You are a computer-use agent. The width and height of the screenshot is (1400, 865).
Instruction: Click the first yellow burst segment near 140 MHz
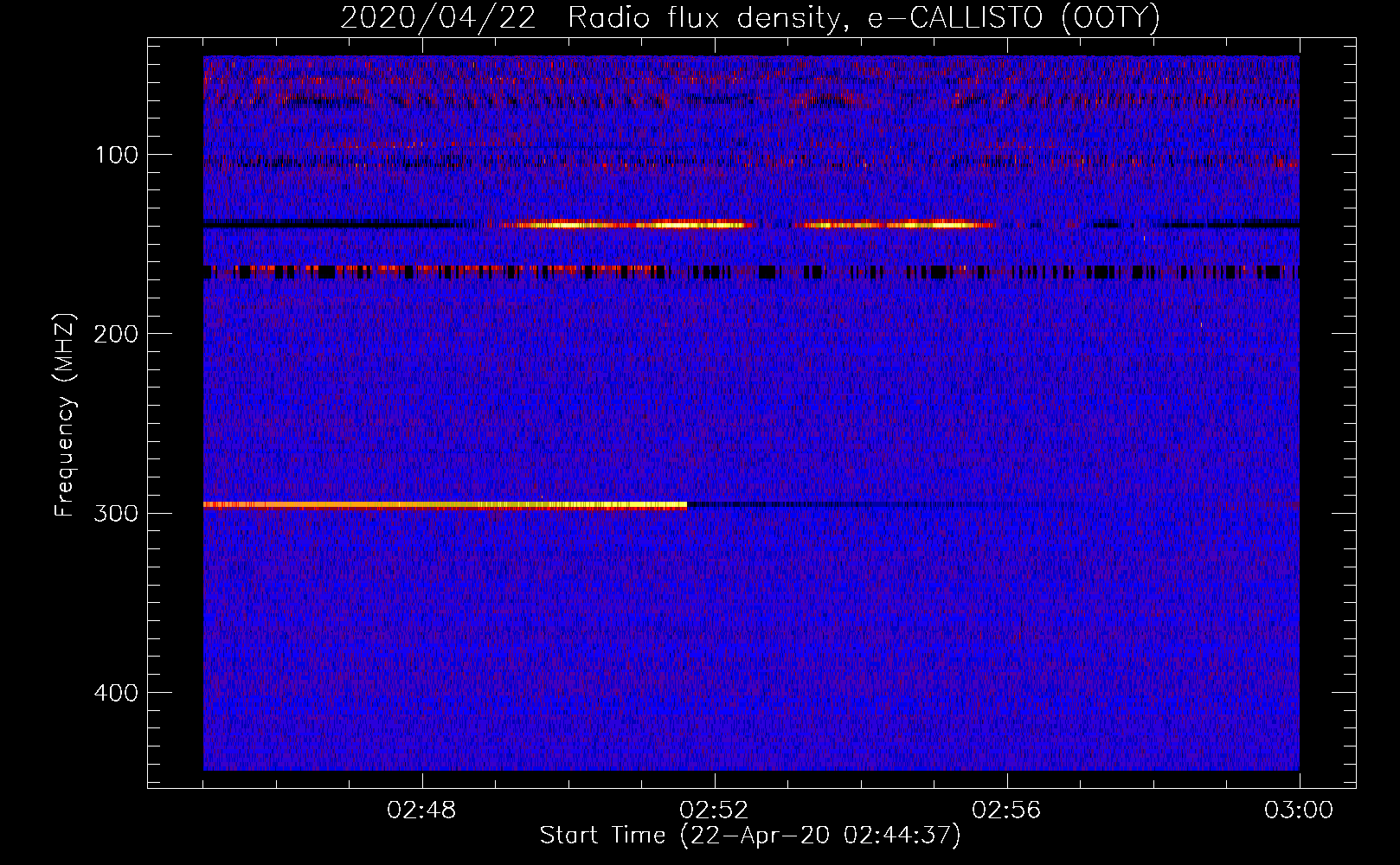click(628, 225)
